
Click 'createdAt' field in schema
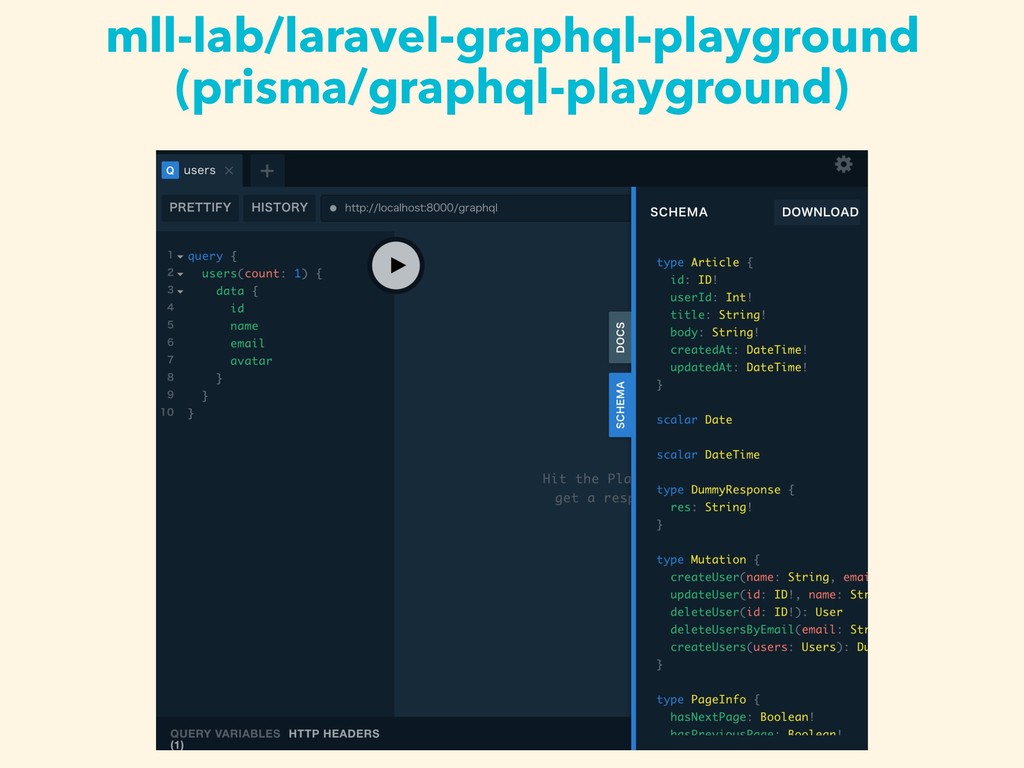pyautogui.click(x=701, y=350)
